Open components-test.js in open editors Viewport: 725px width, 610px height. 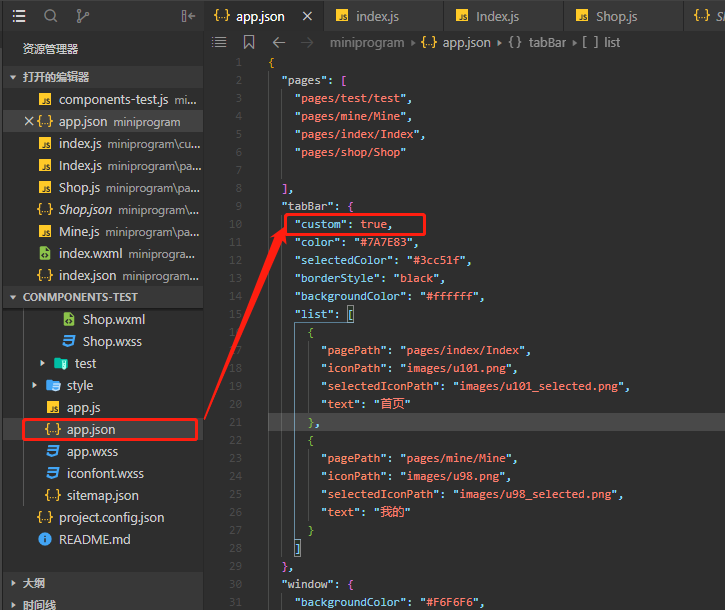click(x=103, y=99)
